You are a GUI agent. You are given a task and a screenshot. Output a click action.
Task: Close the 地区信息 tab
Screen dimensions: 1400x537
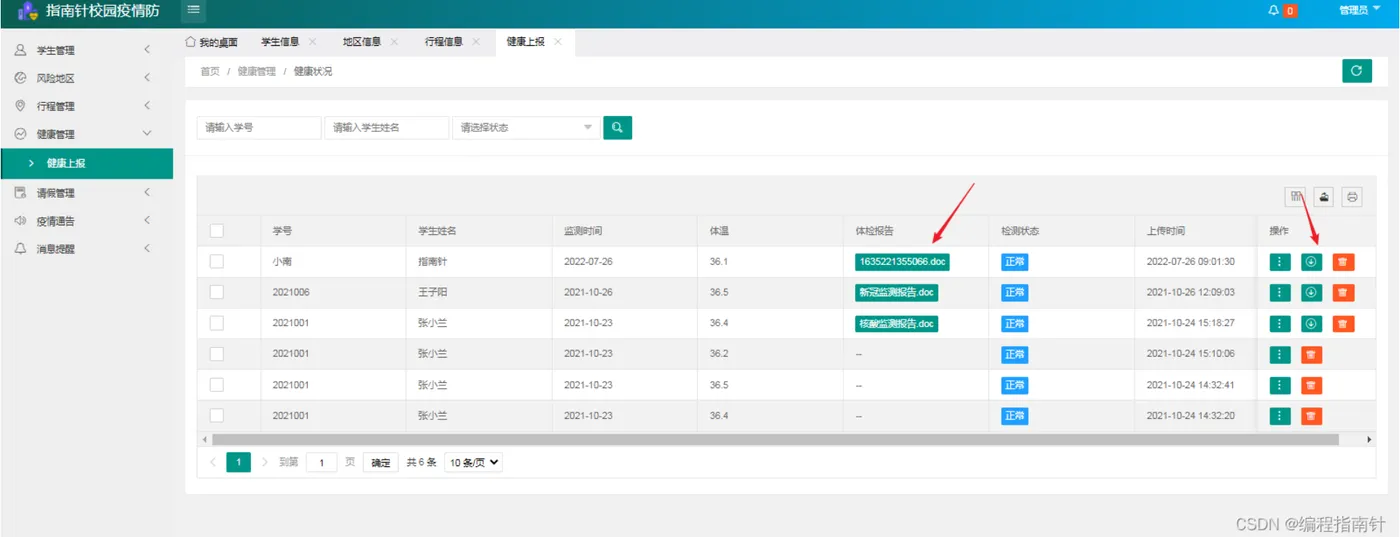click(394, 42)
